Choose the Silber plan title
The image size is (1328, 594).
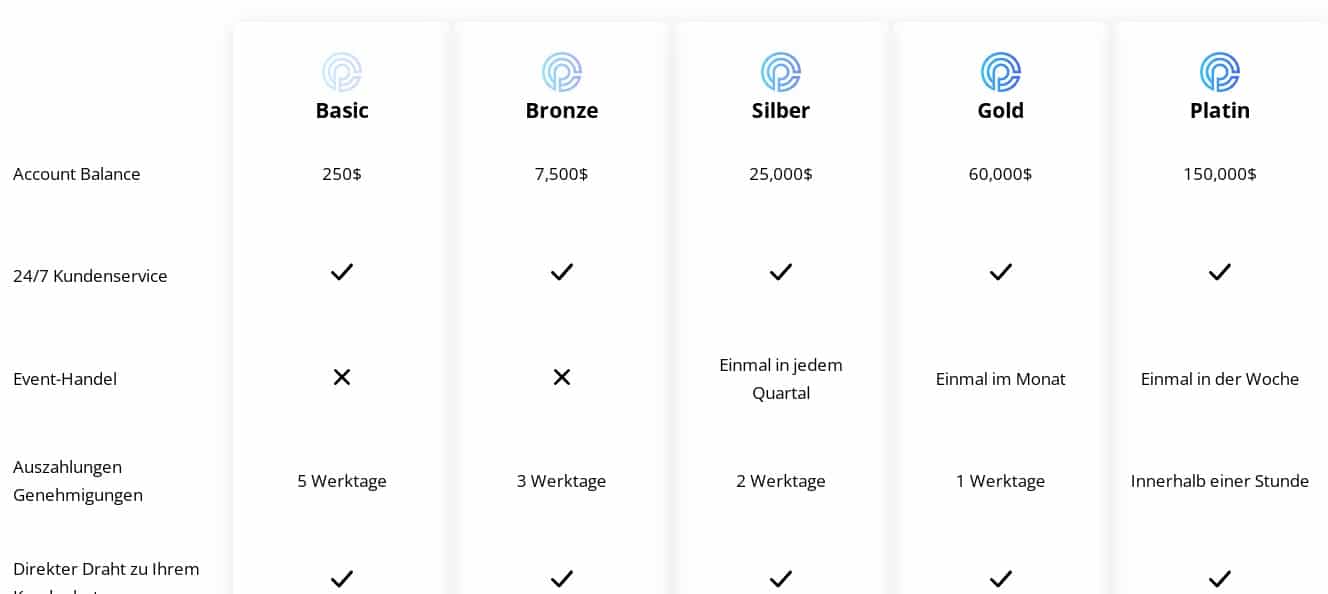781,110
